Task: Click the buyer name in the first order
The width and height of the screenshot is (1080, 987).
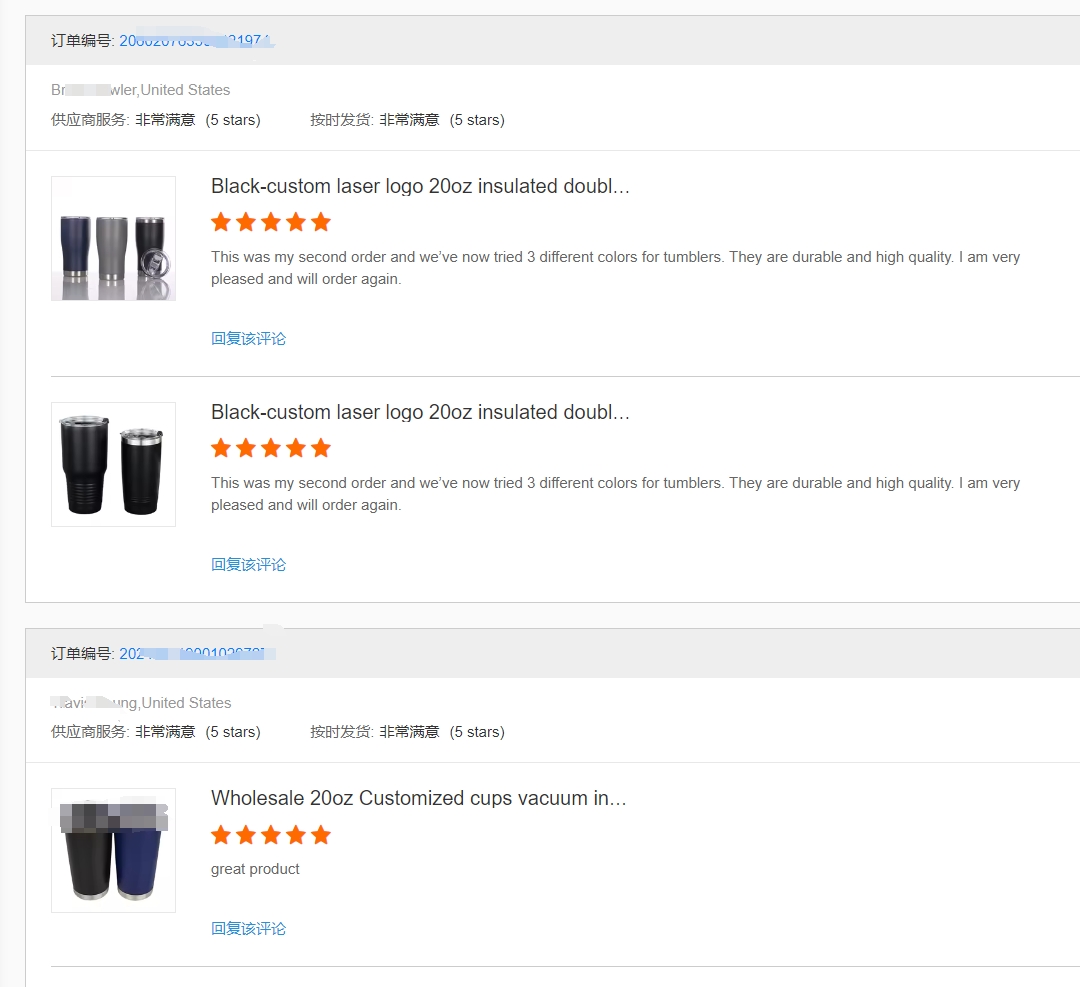Action: pos(141,90)
